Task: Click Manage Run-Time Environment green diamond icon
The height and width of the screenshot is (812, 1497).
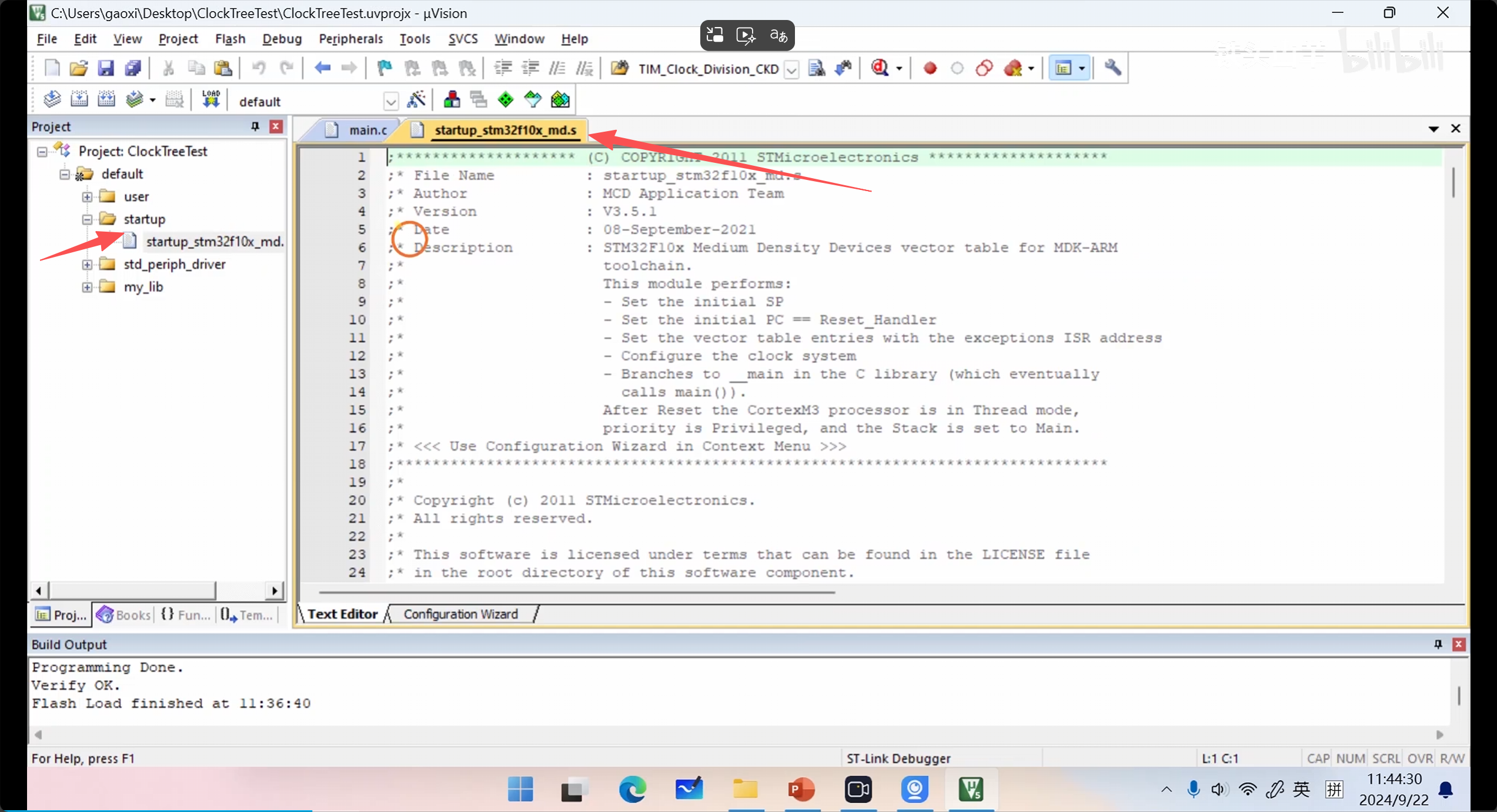Action: (x=506, y=100)
